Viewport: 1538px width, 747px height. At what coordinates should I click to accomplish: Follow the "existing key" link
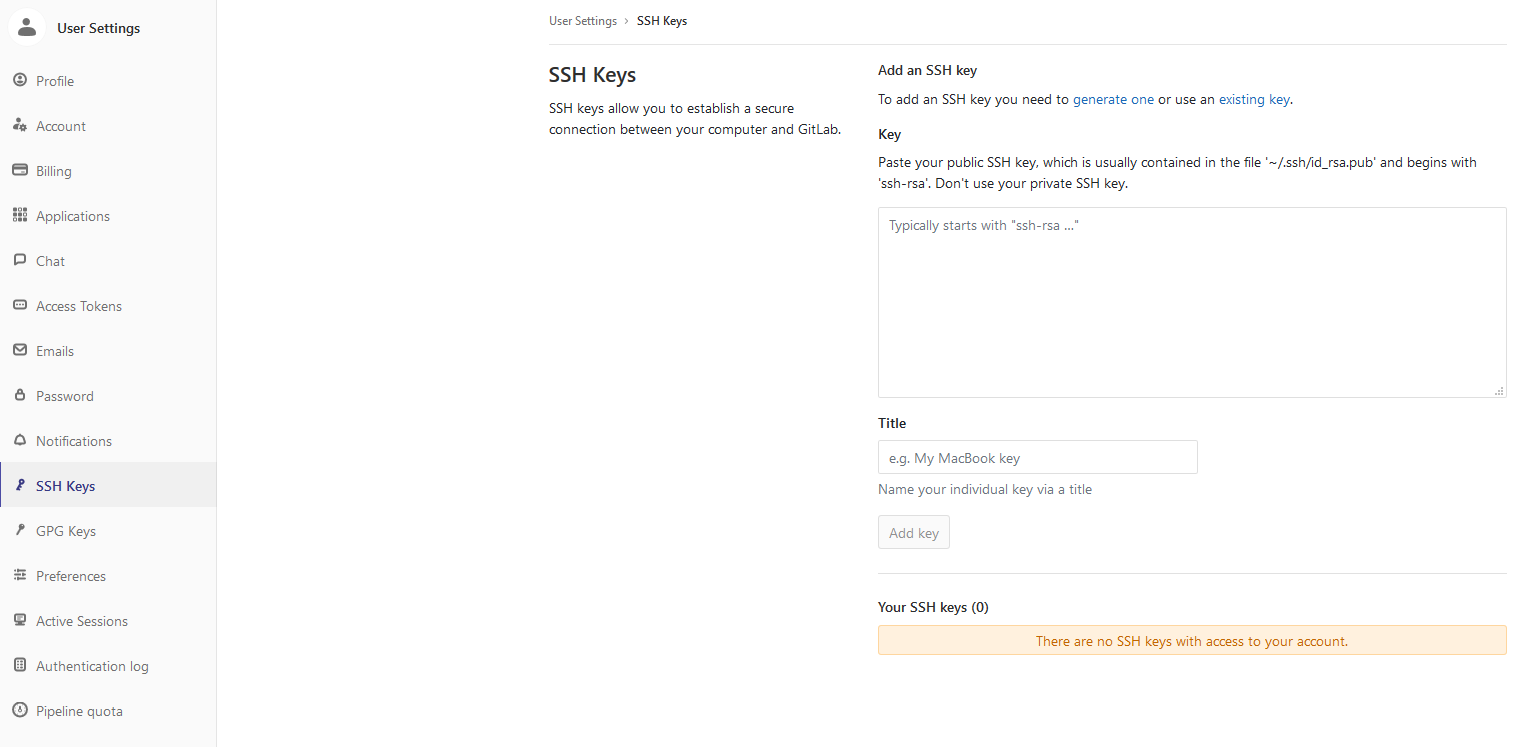tap(1254, 100)
